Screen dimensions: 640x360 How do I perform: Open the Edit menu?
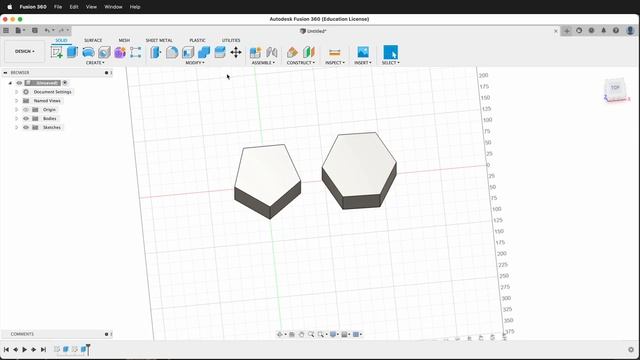pos(74,7)
